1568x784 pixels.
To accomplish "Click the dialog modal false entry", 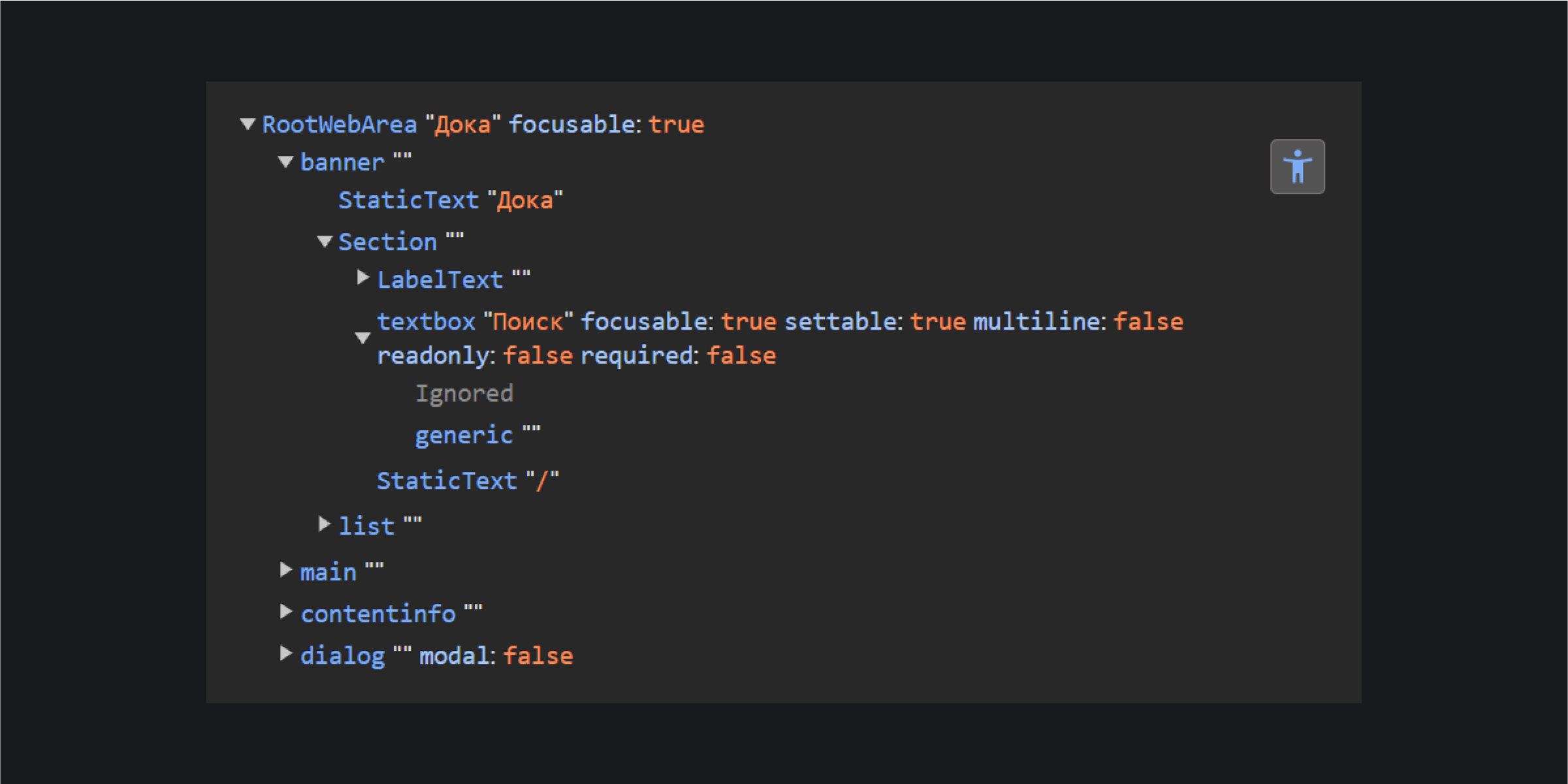I will tap(437, 656).
